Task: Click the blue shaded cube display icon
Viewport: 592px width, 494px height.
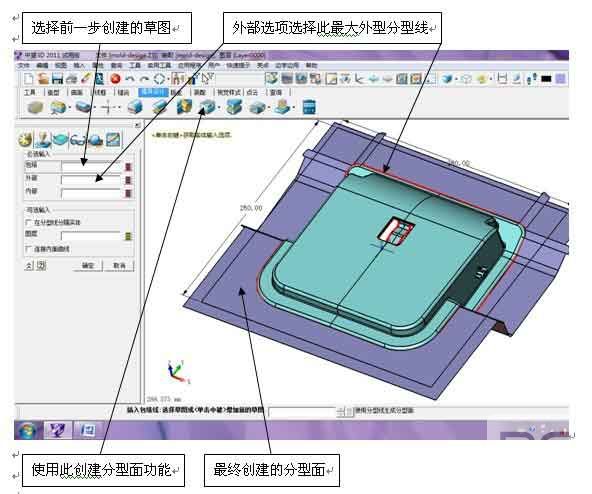Action: [447, 79]
